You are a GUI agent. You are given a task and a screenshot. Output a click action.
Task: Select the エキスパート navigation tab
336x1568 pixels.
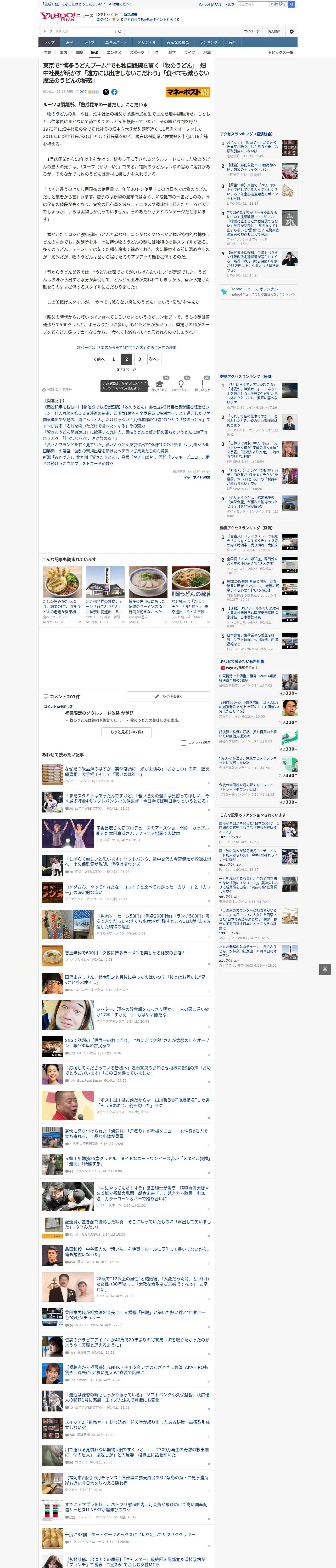pos(116,42)
